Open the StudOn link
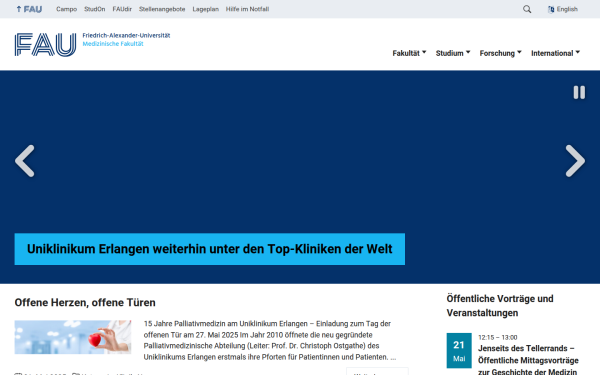Viewport: 600px width, 375px height. pyautogui.click(x=95, y=9)
